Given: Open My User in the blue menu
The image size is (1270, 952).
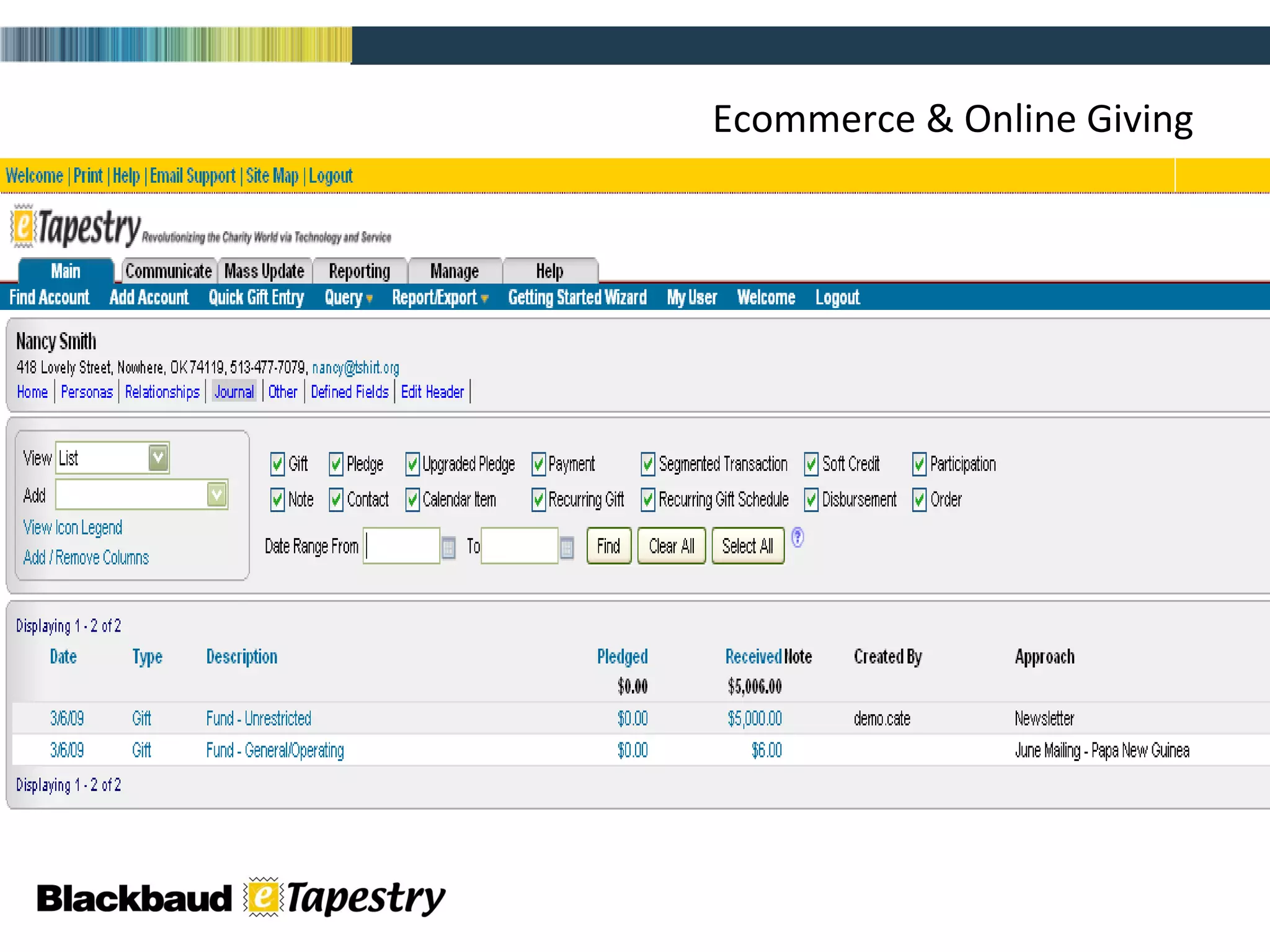Looking at the screenshot, I should pos(692,297).
